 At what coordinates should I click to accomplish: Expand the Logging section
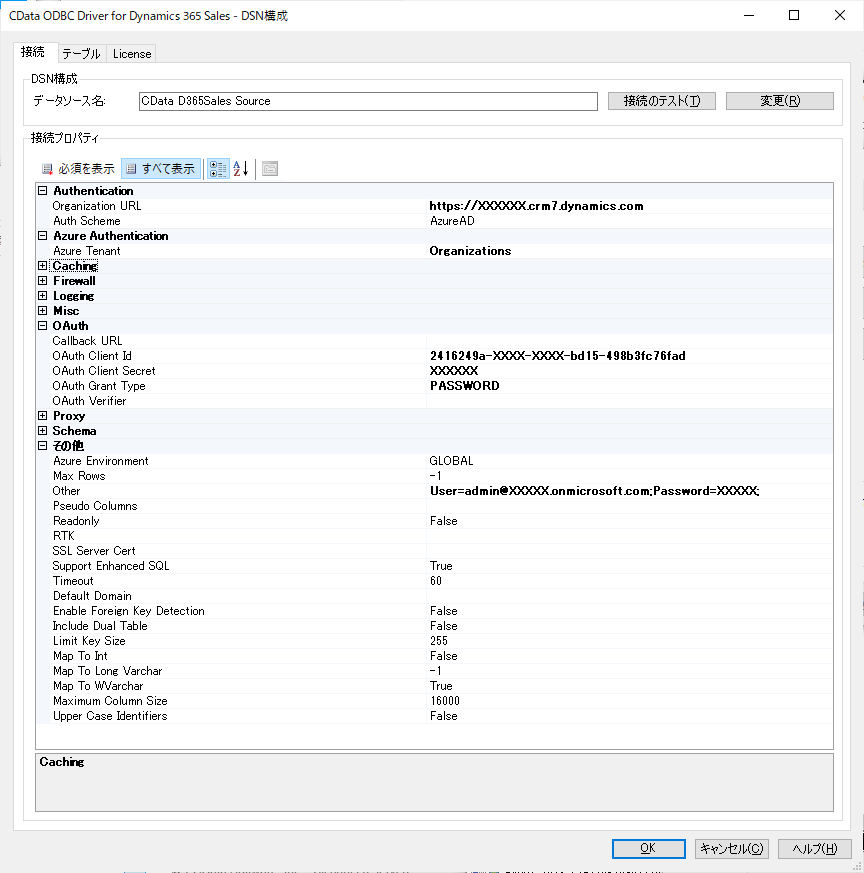click(x=42, y=296)
